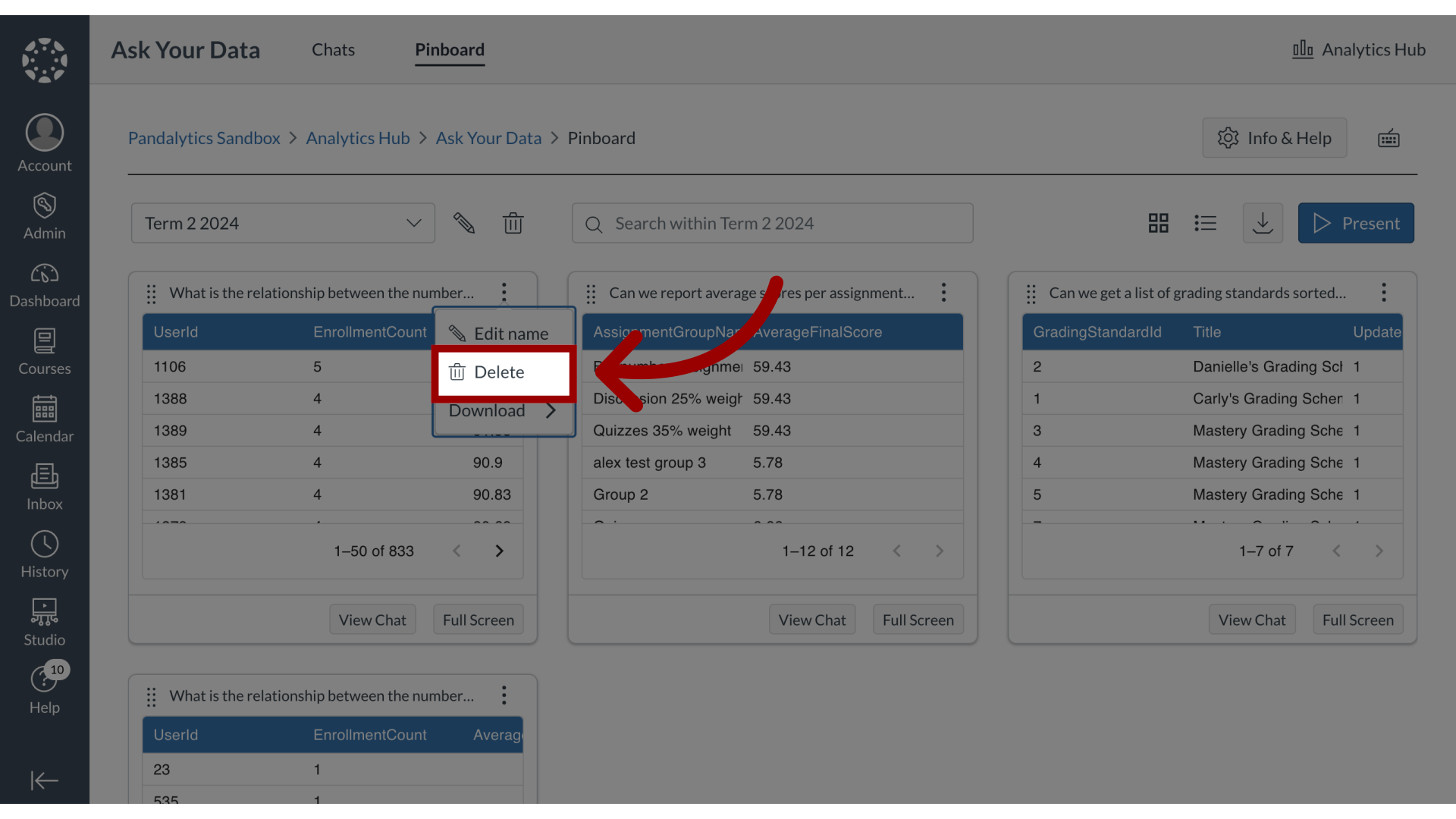The width and height of the screenshot is (1456, 819).
Task: Expand the first card options menu
Action: tap(503, 293)
